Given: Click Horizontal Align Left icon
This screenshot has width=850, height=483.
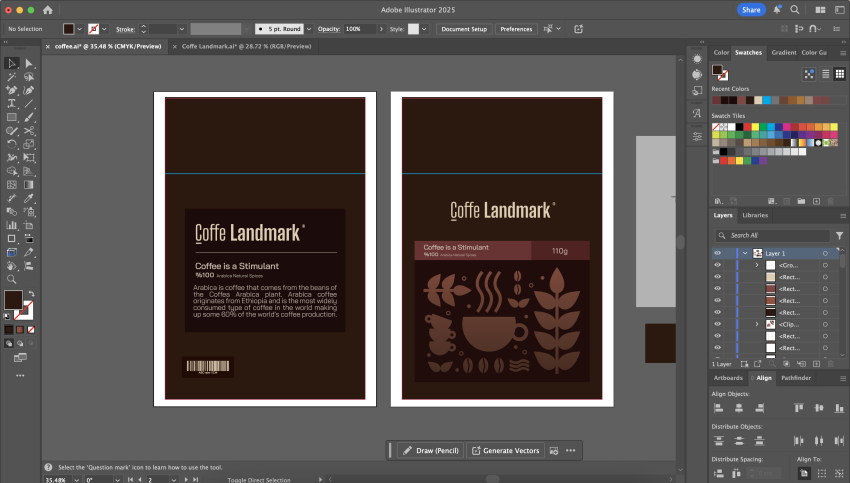Looking at the screenshot, I should (718, 408).
